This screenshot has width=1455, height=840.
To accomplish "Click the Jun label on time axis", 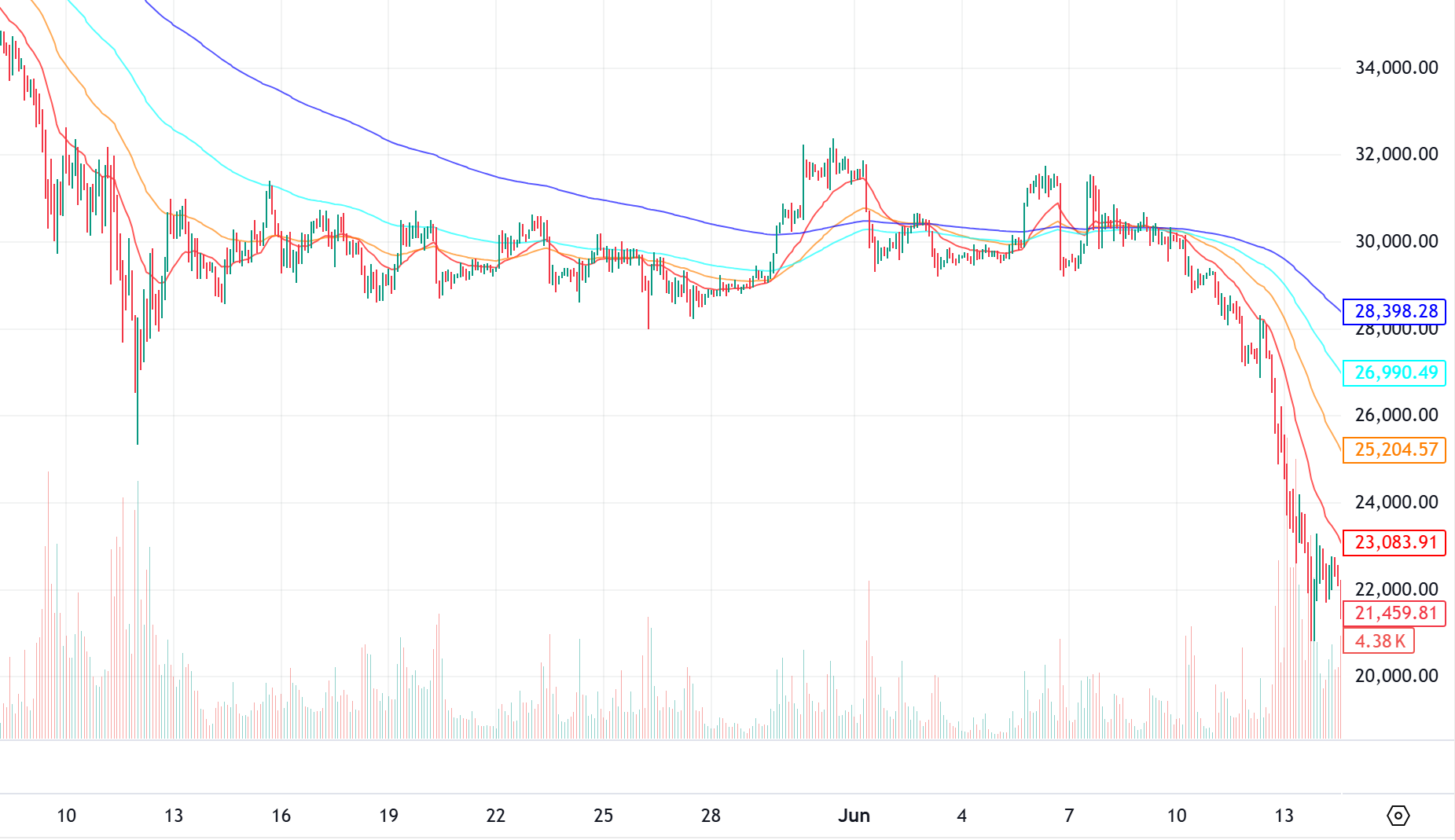I will click(x=854, y=816).
